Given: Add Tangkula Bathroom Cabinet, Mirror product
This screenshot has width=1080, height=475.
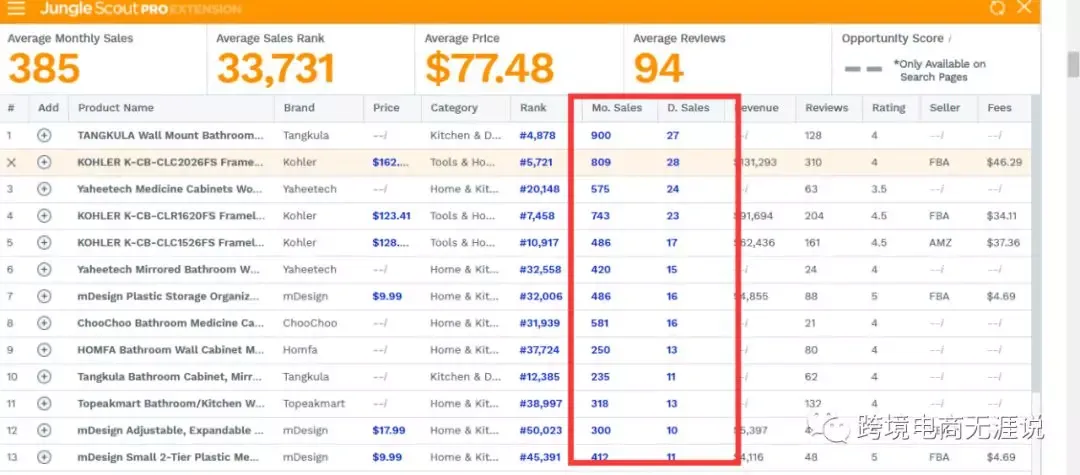Looking at the screenshot, I should pos(44,377).
